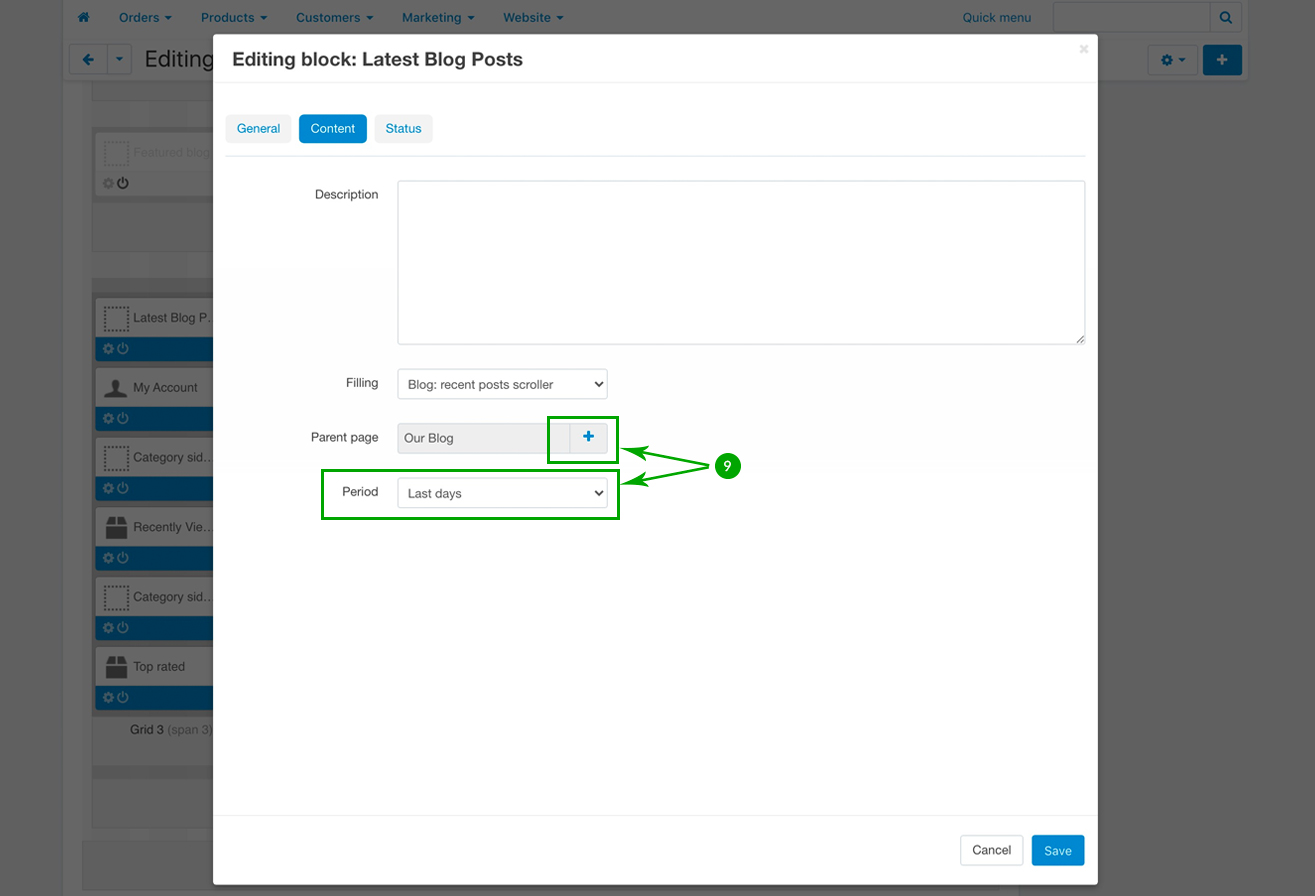Click the Save button
1315x896 pixels.
[1057, 850]
